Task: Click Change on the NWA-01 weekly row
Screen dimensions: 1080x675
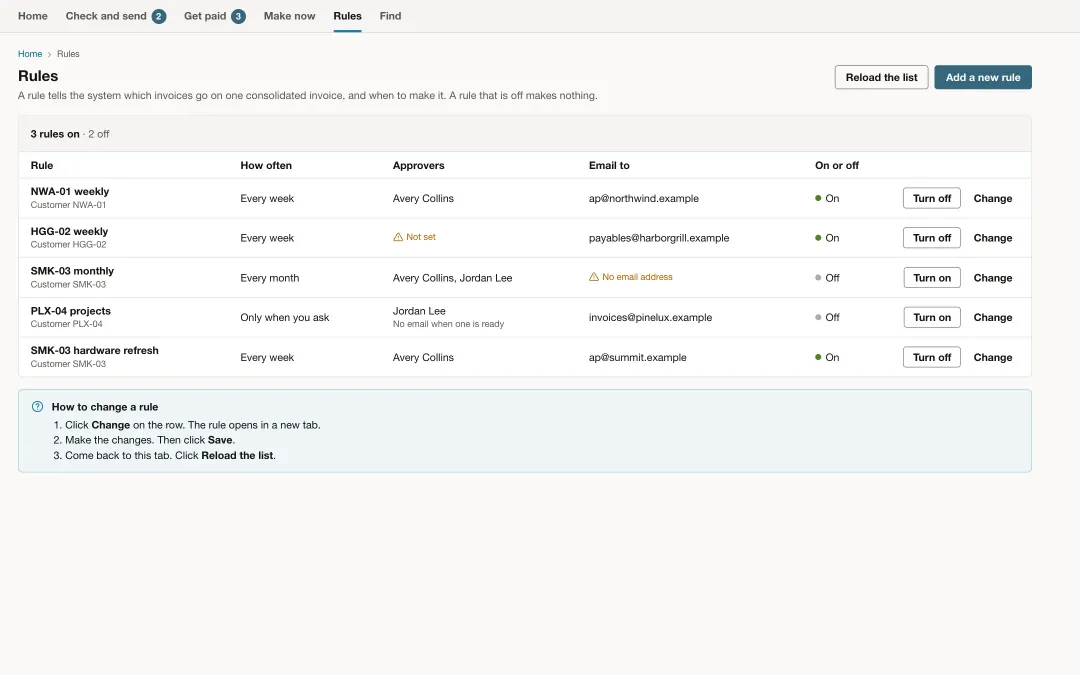Action: click(992, 198)
